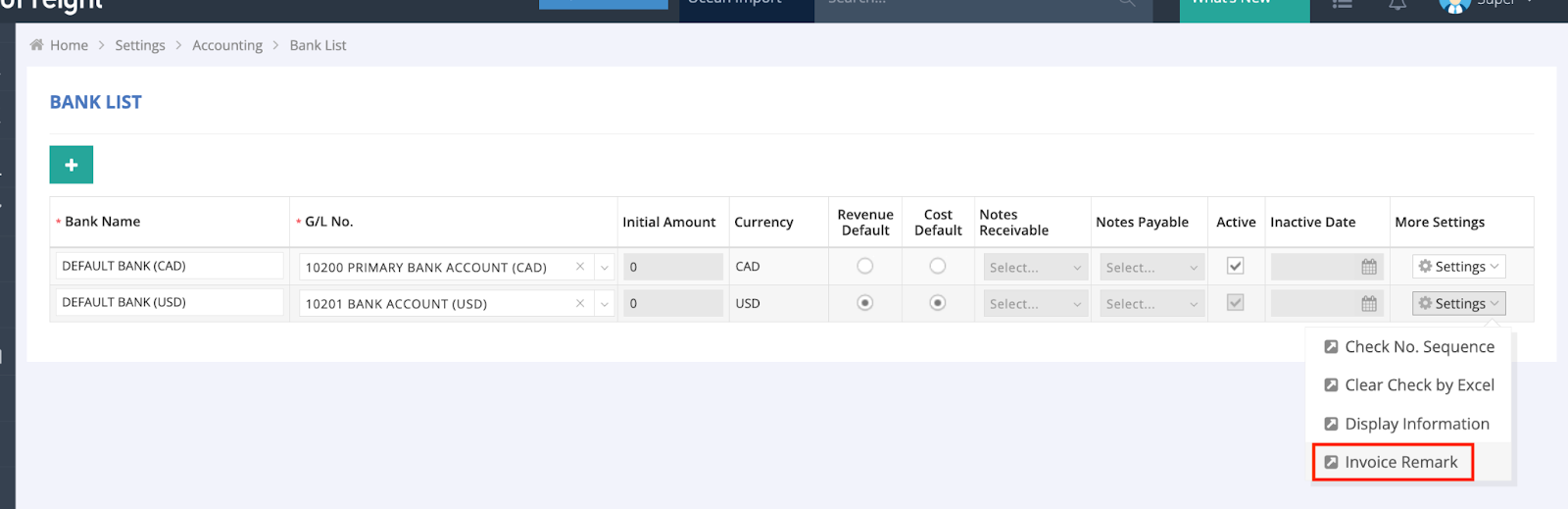Select Check No. Sequence menu item
This screenshot has width=1568, height=509.
click(1418, 347)
